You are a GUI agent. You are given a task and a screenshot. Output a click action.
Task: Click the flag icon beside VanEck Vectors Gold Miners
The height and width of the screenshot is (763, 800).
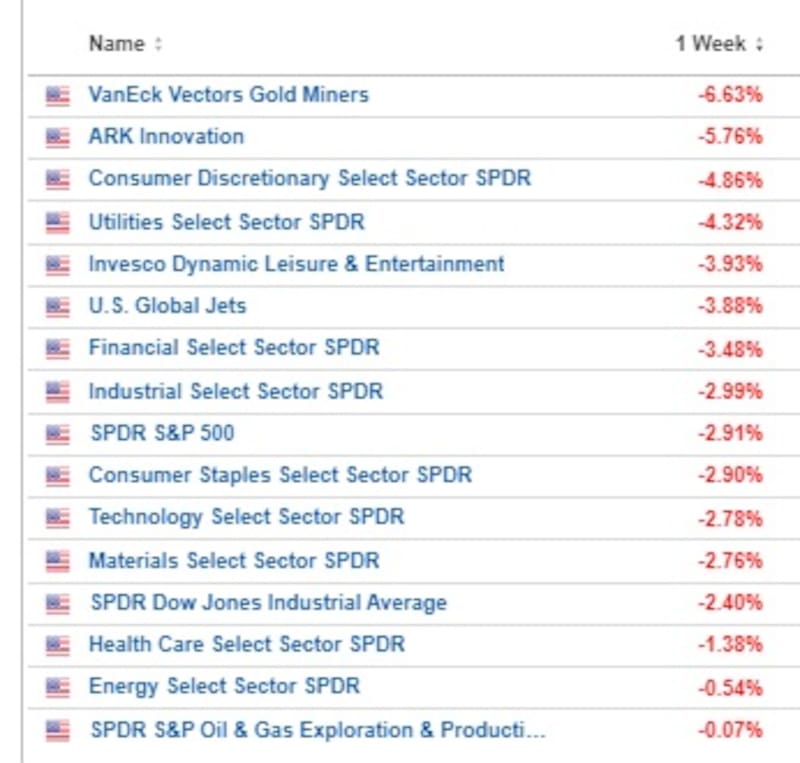click(x=57, y=96)
